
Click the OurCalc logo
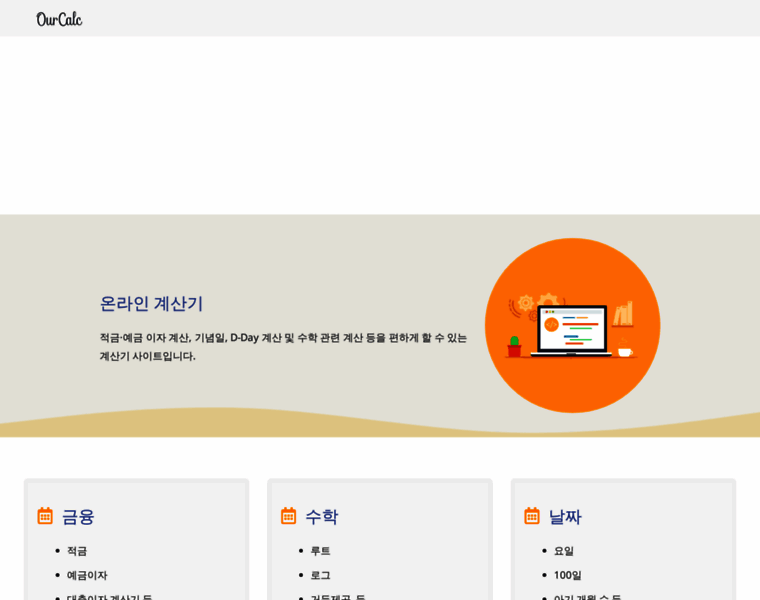tap(59, 19)
